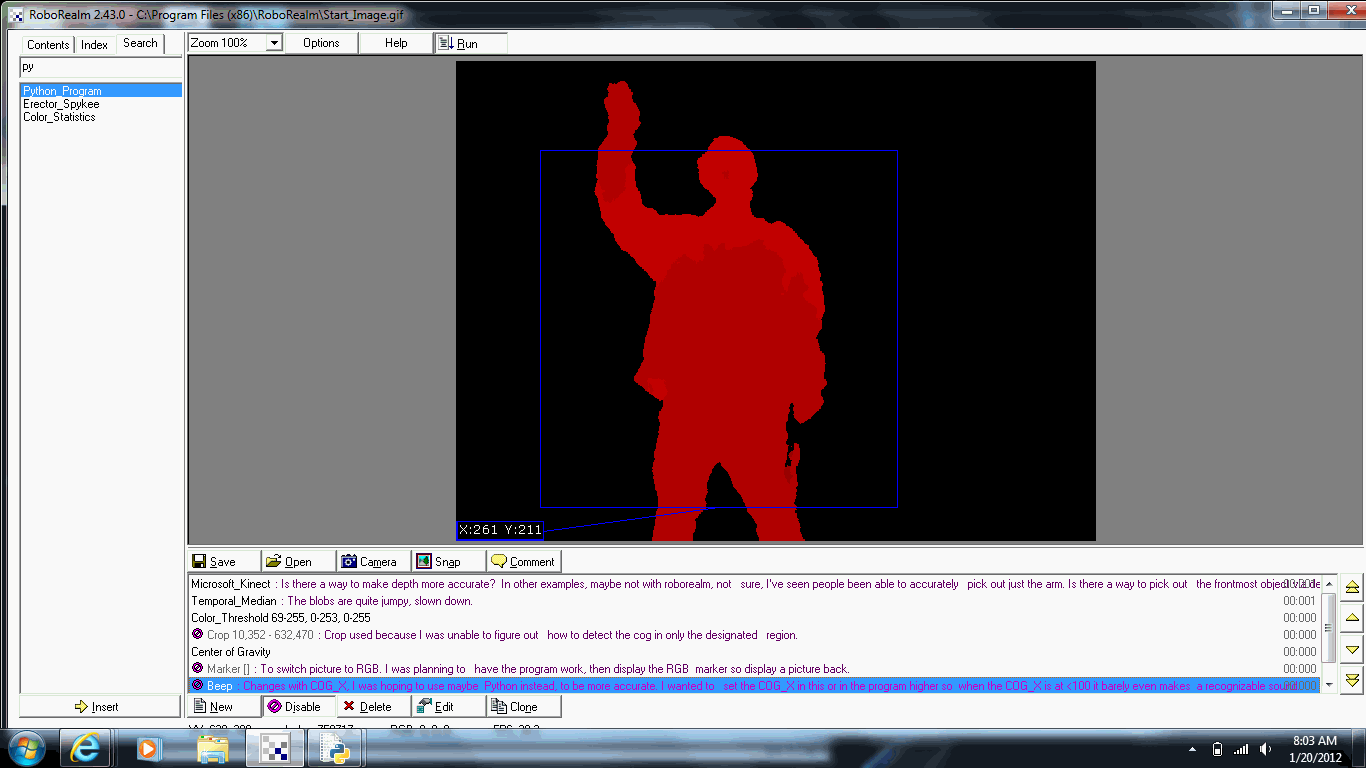Move module to top with double-up arrow

click(1352, 587)
